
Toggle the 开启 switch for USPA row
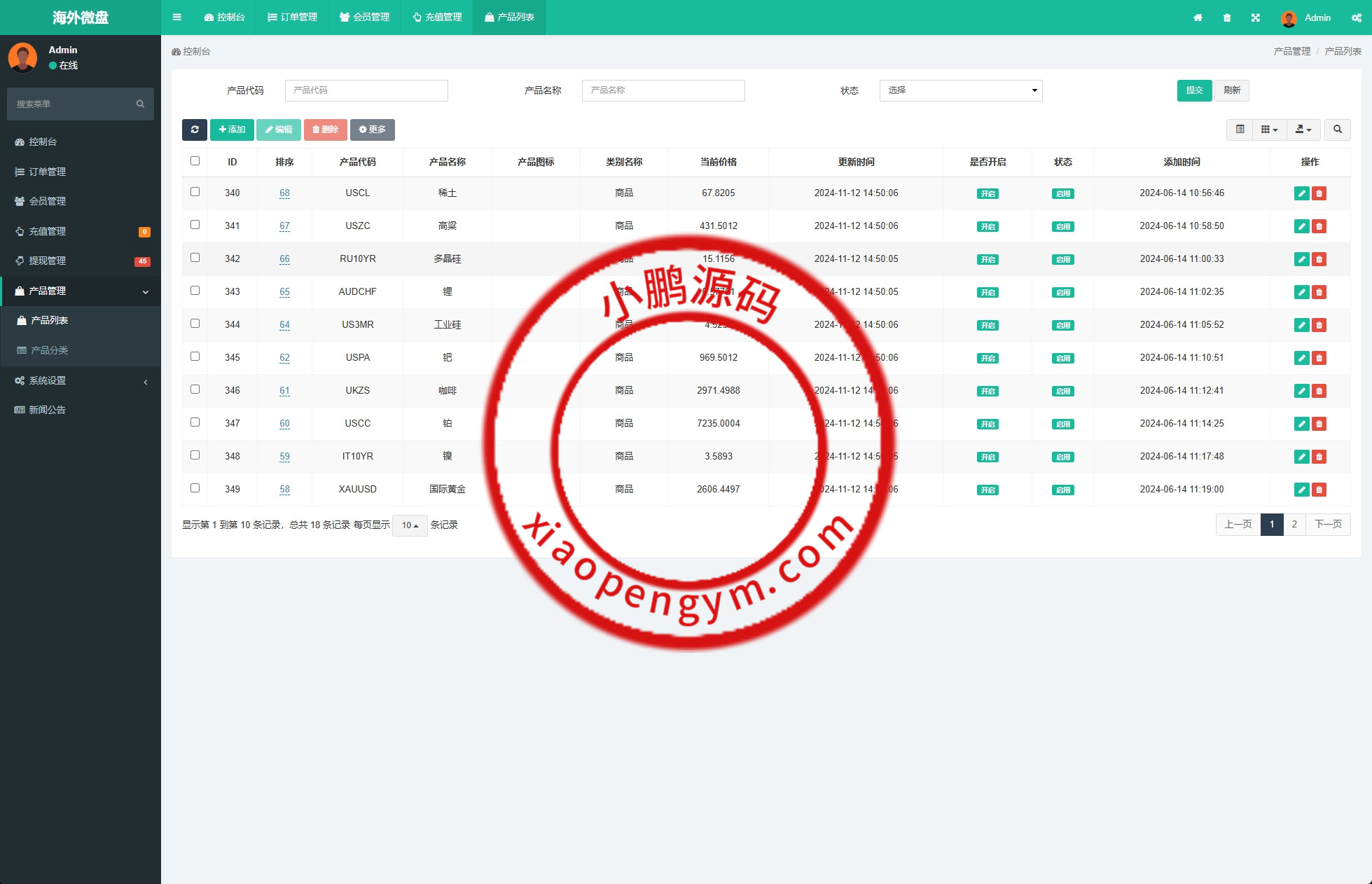coord(988,358)
